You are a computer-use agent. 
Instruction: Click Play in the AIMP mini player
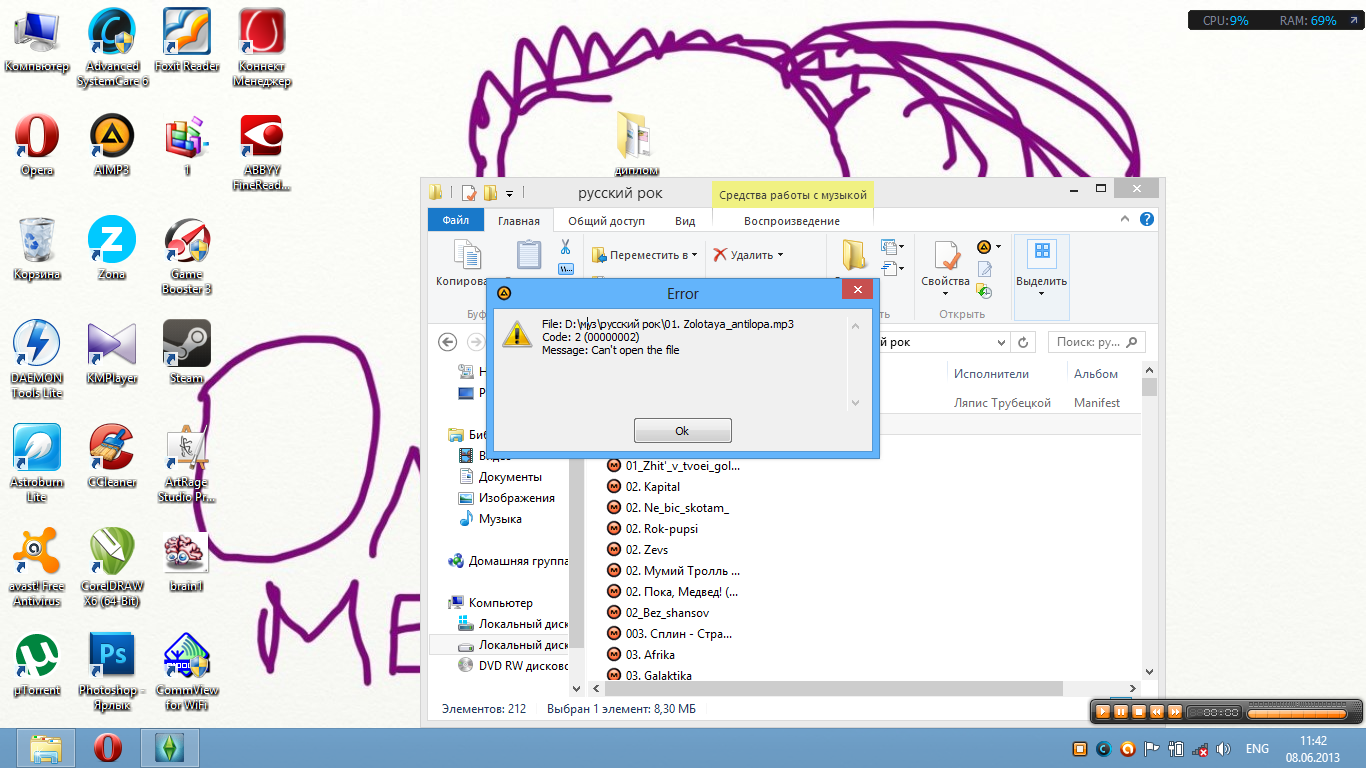click(x=1103, y=712)
